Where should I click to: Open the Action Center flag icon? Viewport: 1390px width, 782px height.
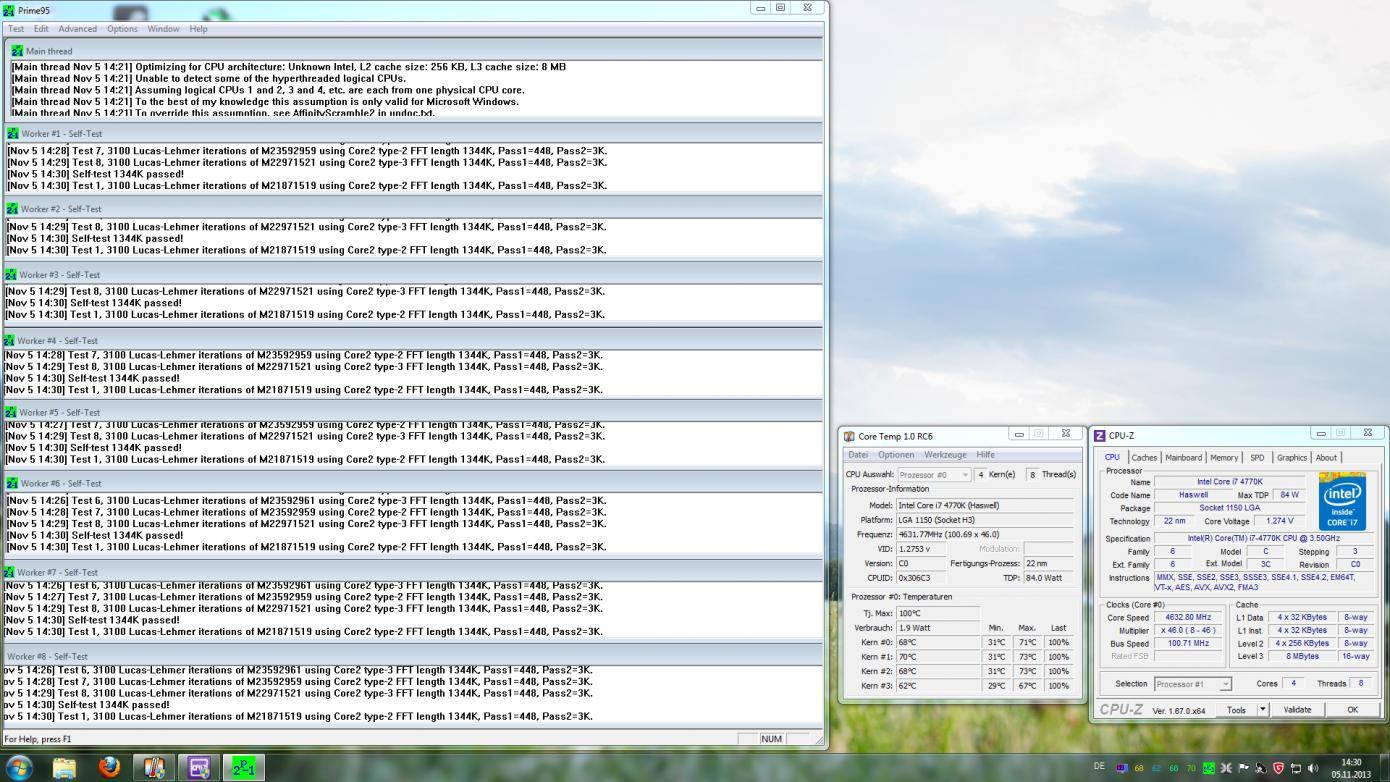(x=1244, y=768)
